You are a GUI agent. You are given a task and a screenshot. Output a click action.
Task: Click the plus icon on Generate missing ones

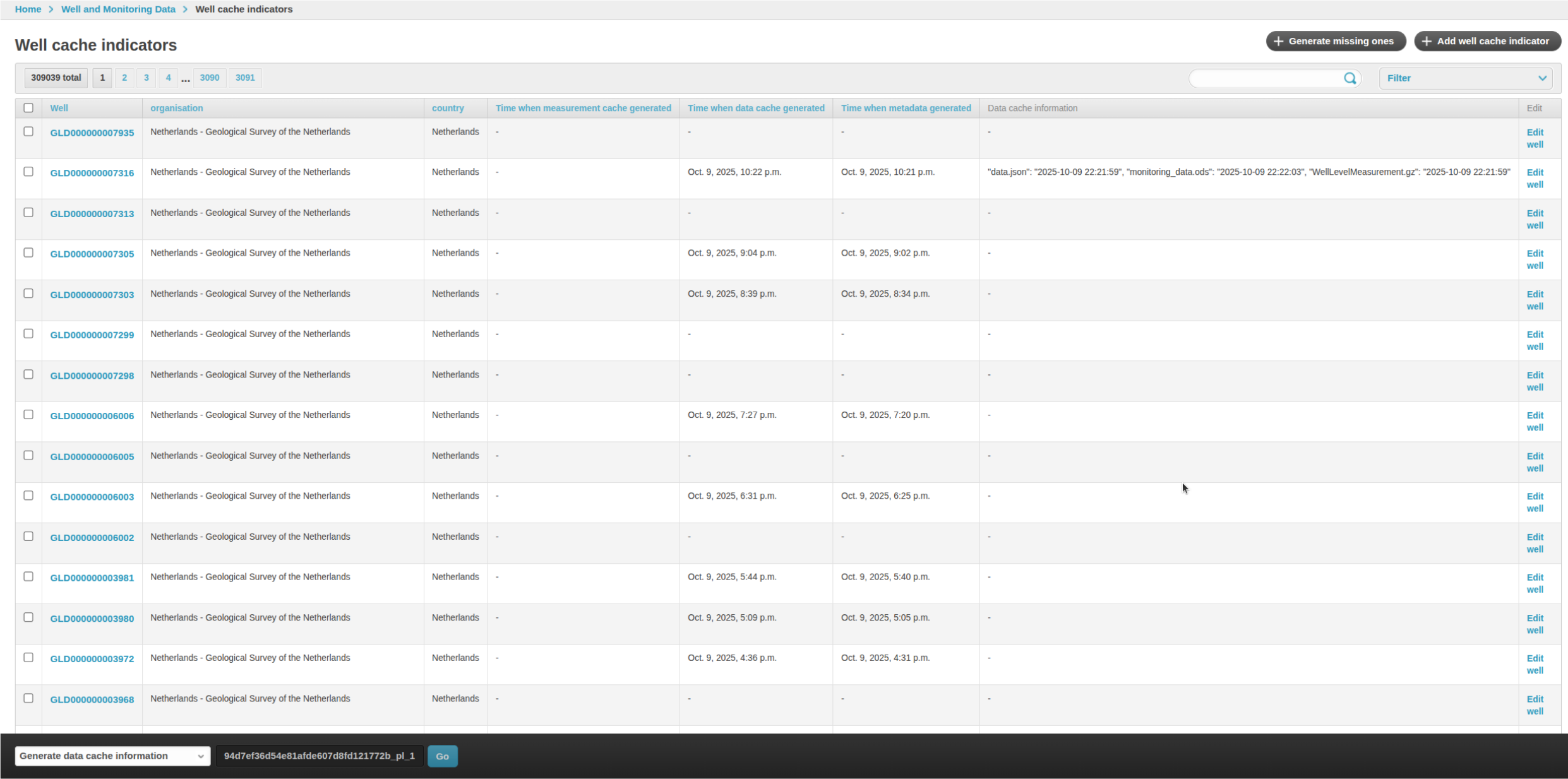(1278, 41)
